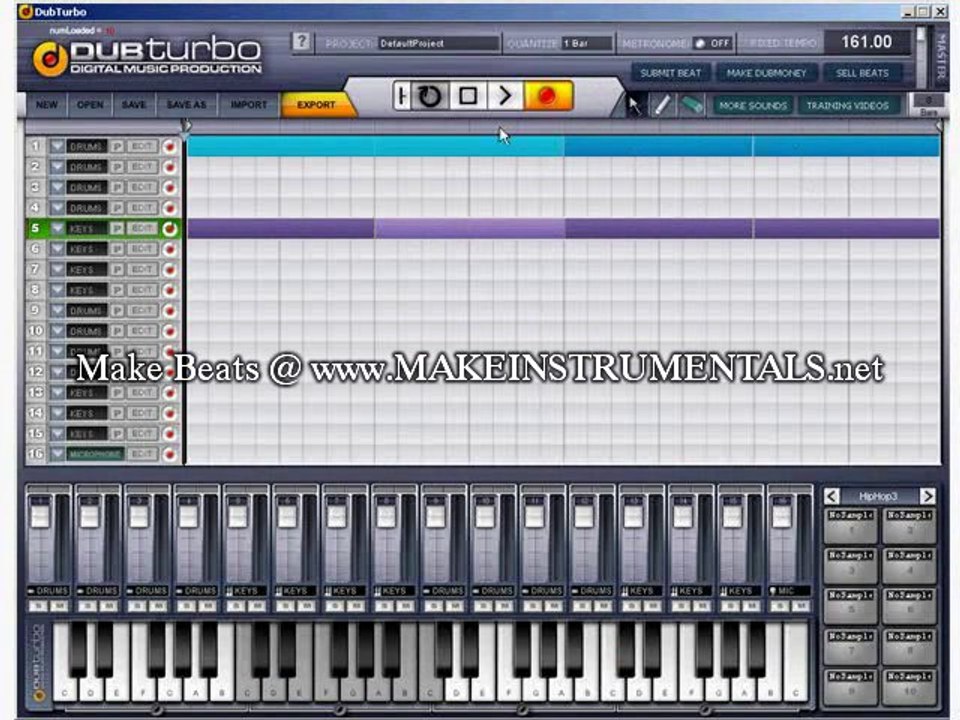960x720 pixels.
Task: Expand track 13 KEYS dropdown arrow
Action: [x=57, y=392]
